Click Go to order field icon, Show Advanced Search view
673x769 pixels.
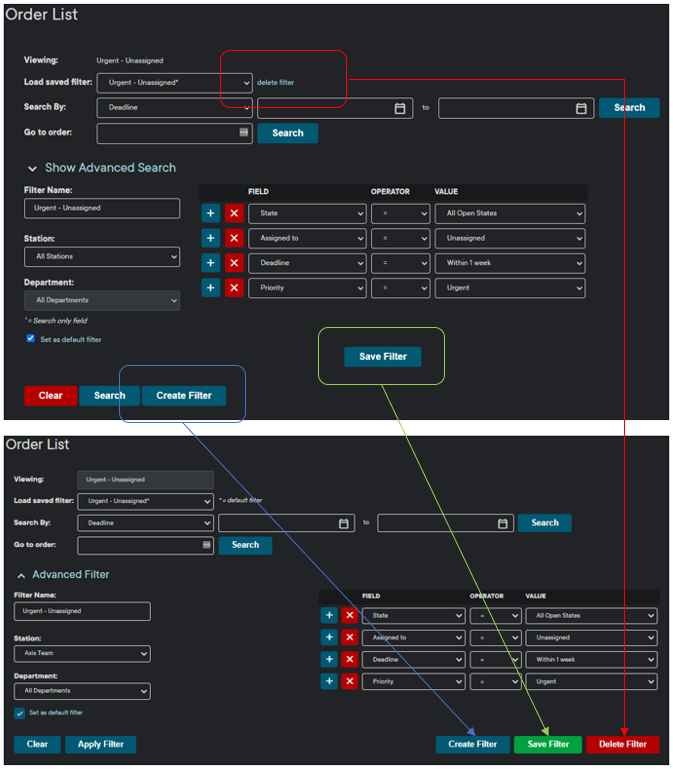(243, 132)
